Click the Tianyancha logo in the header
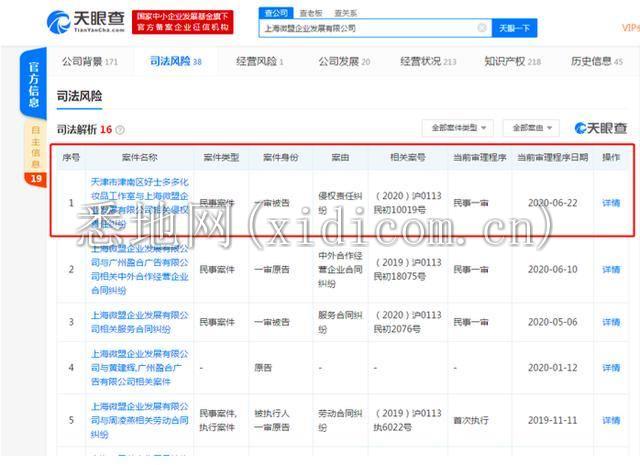Screen dimensions: 640x465 (x=86, y=22)
